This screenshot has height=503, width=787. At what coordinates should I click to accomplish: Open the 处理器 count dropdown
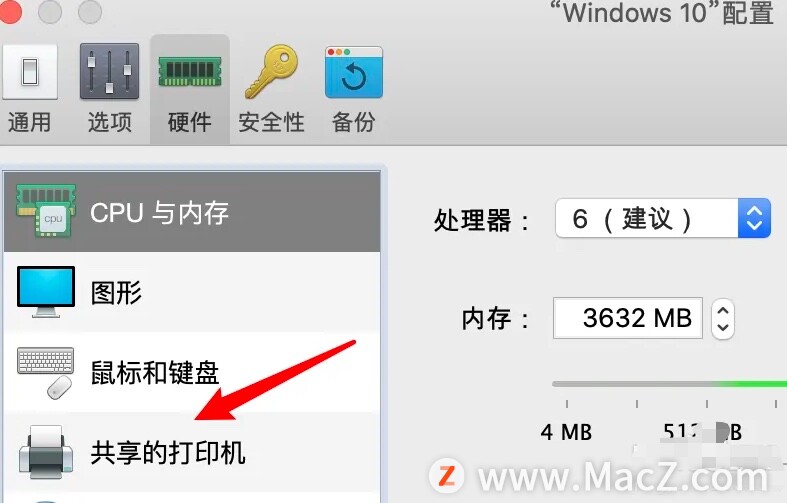tap(663, 218)
